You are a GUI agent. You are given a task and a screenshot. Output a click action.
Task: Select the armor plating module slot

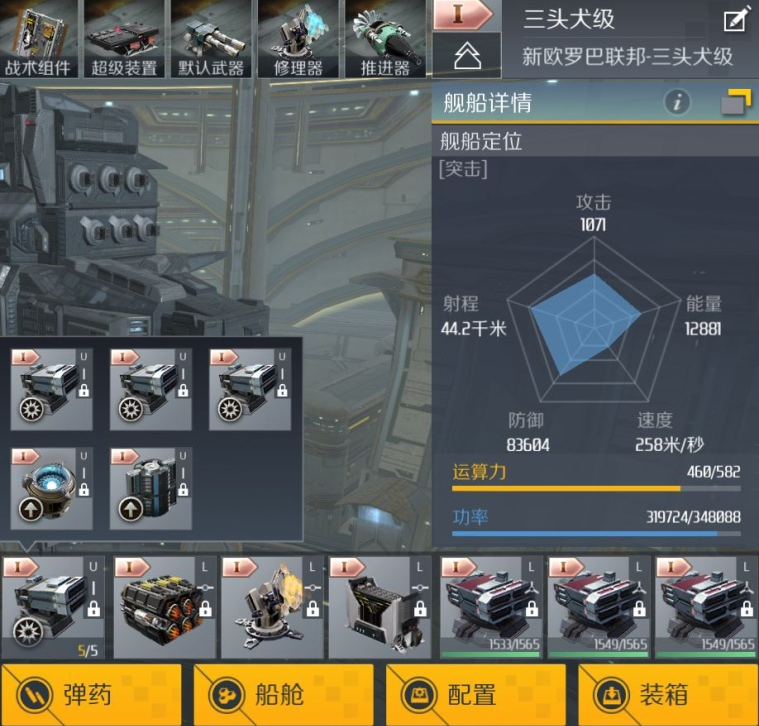click(380, 607)
